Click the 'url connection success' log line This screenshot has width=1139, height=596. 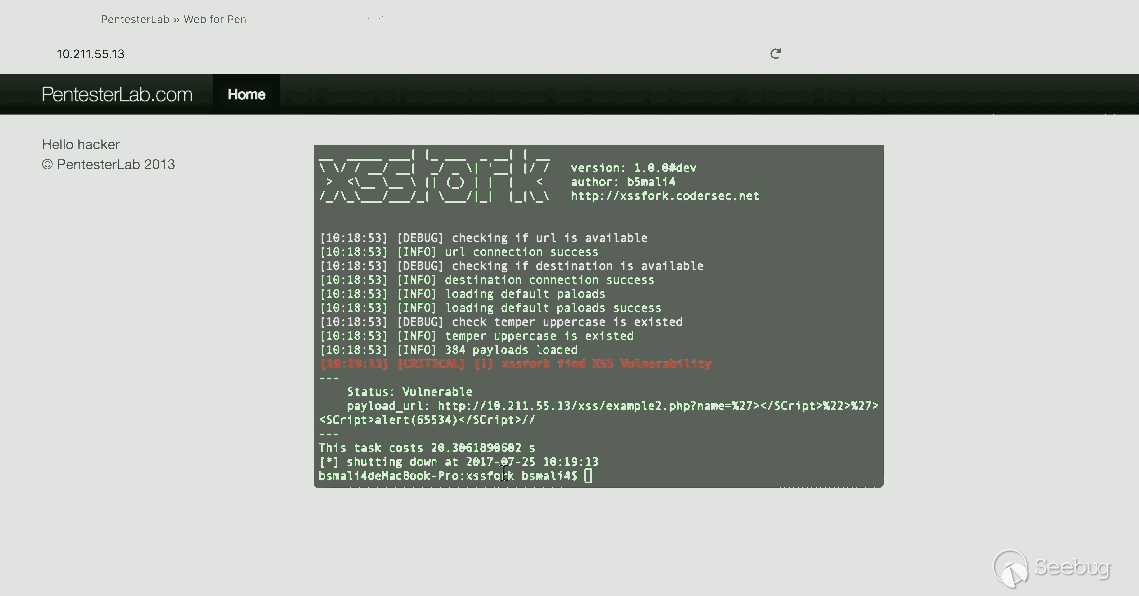pyautogui.click(x=459, y=251)
